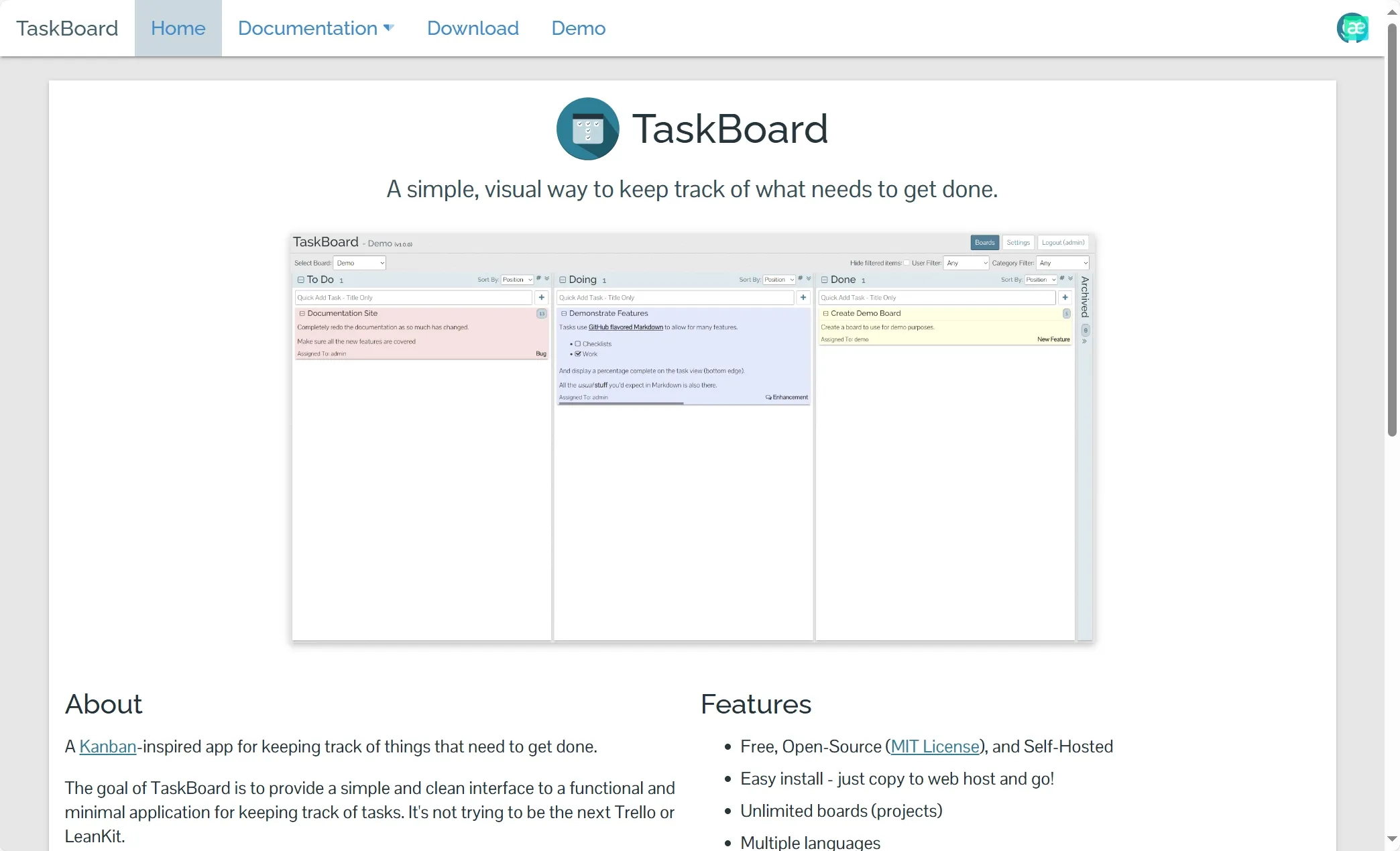Click the 13 points badge on Documentation Site
Screen dimensions: 1400x851
click(542, 313)
